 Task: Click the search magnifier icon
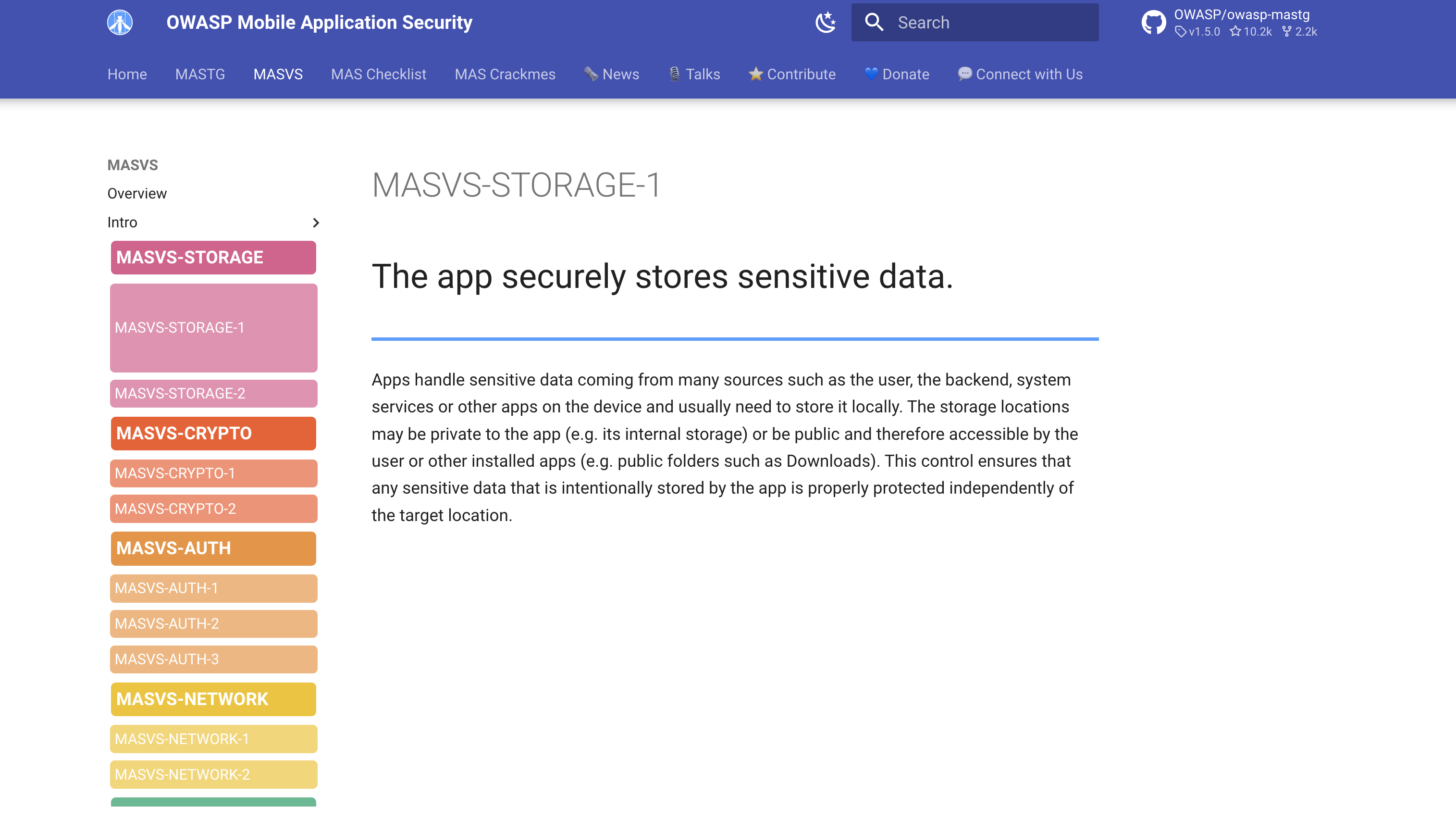[x=873, y=22]
